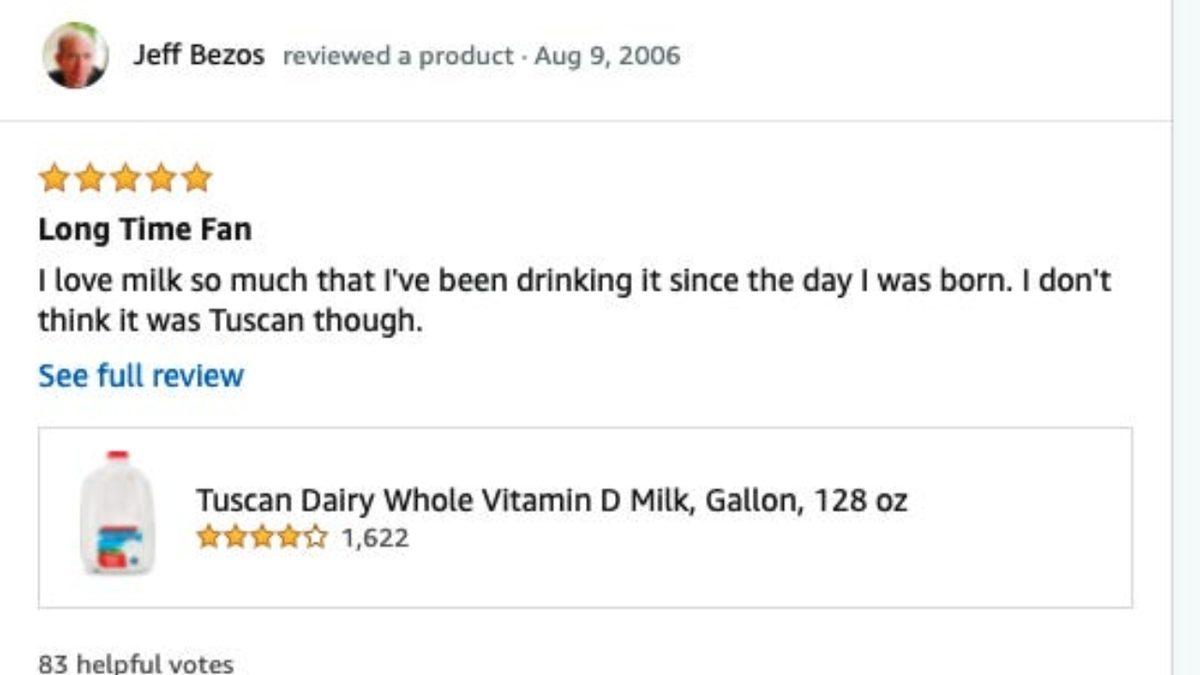
Task: Click Jeff Bezos's profile avatar
Action: click(75, 56)
